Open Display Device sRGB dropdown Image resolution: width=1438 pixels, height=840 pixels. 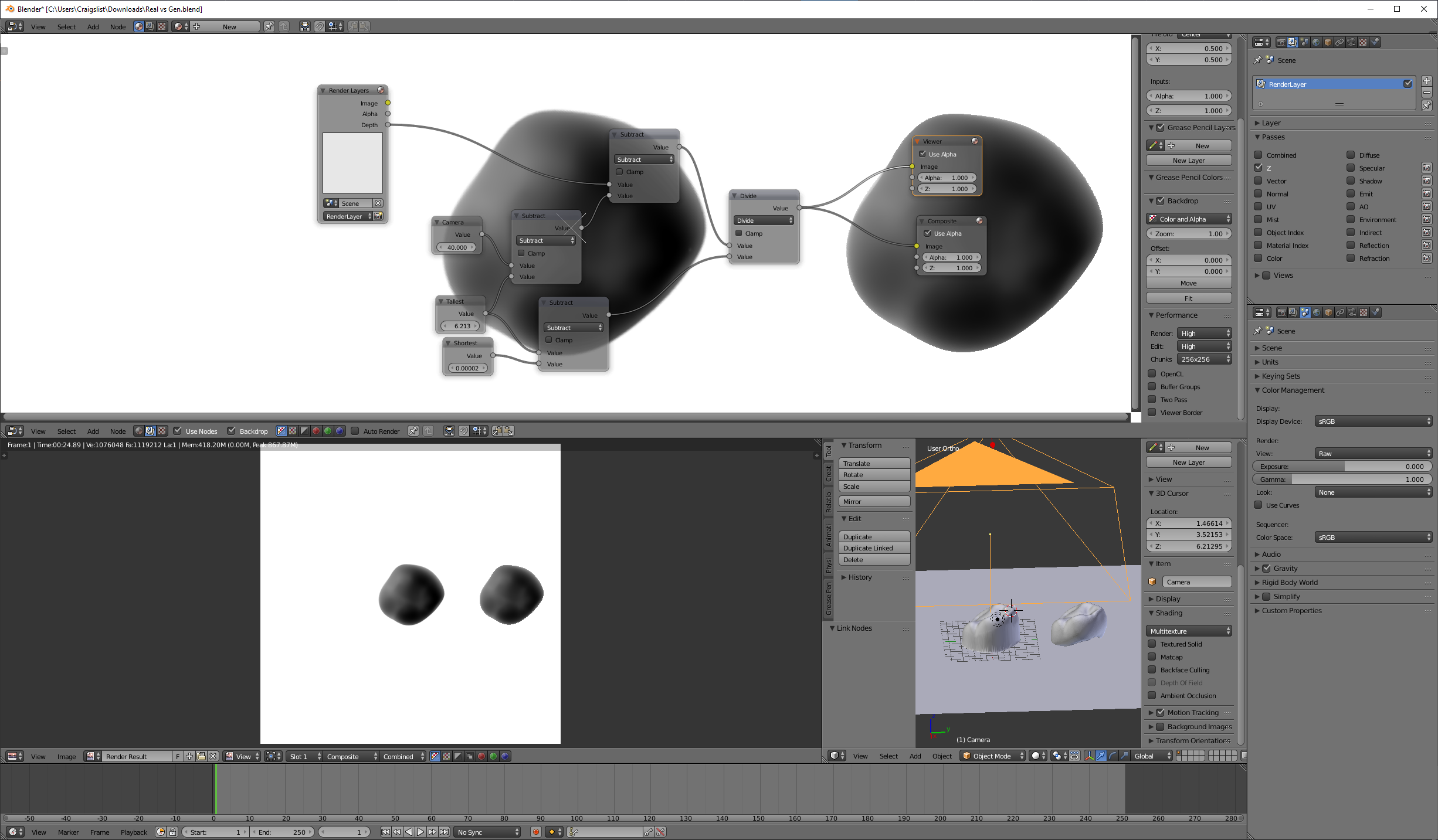pos(1373,421)
